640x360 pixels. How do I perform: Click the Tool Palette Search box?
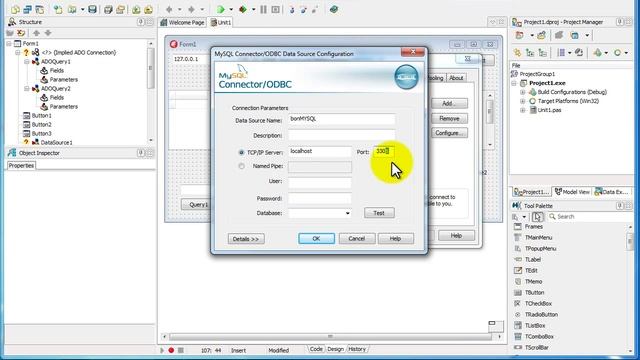[589, 217]
